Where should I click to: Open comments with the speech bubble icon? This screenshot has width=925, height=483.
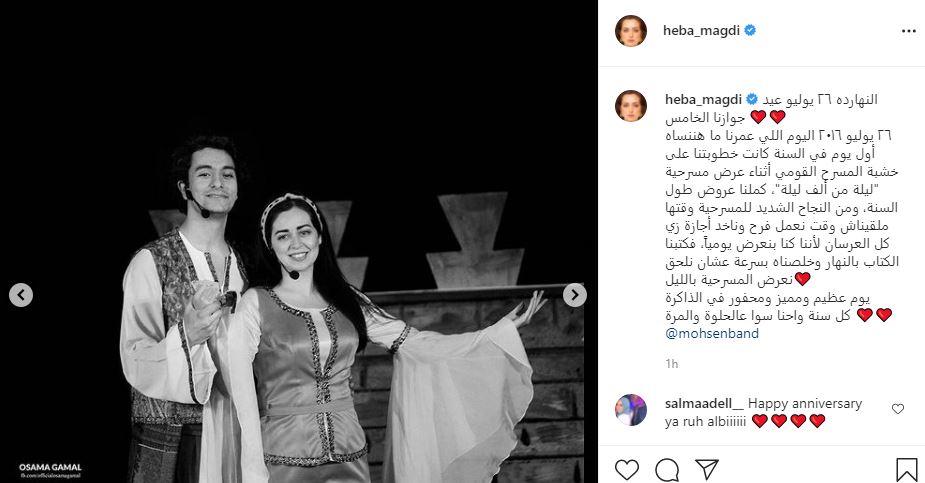pyautogui.click(x=667, y=470)
